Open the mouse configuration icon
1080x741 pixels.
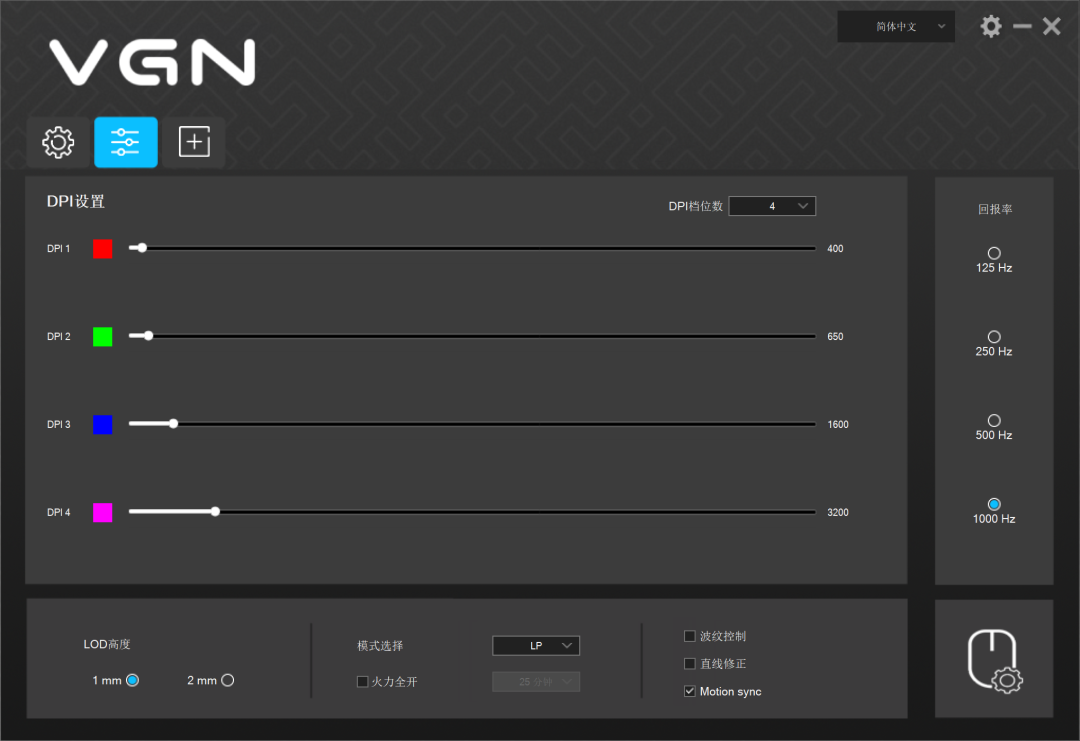995,660
